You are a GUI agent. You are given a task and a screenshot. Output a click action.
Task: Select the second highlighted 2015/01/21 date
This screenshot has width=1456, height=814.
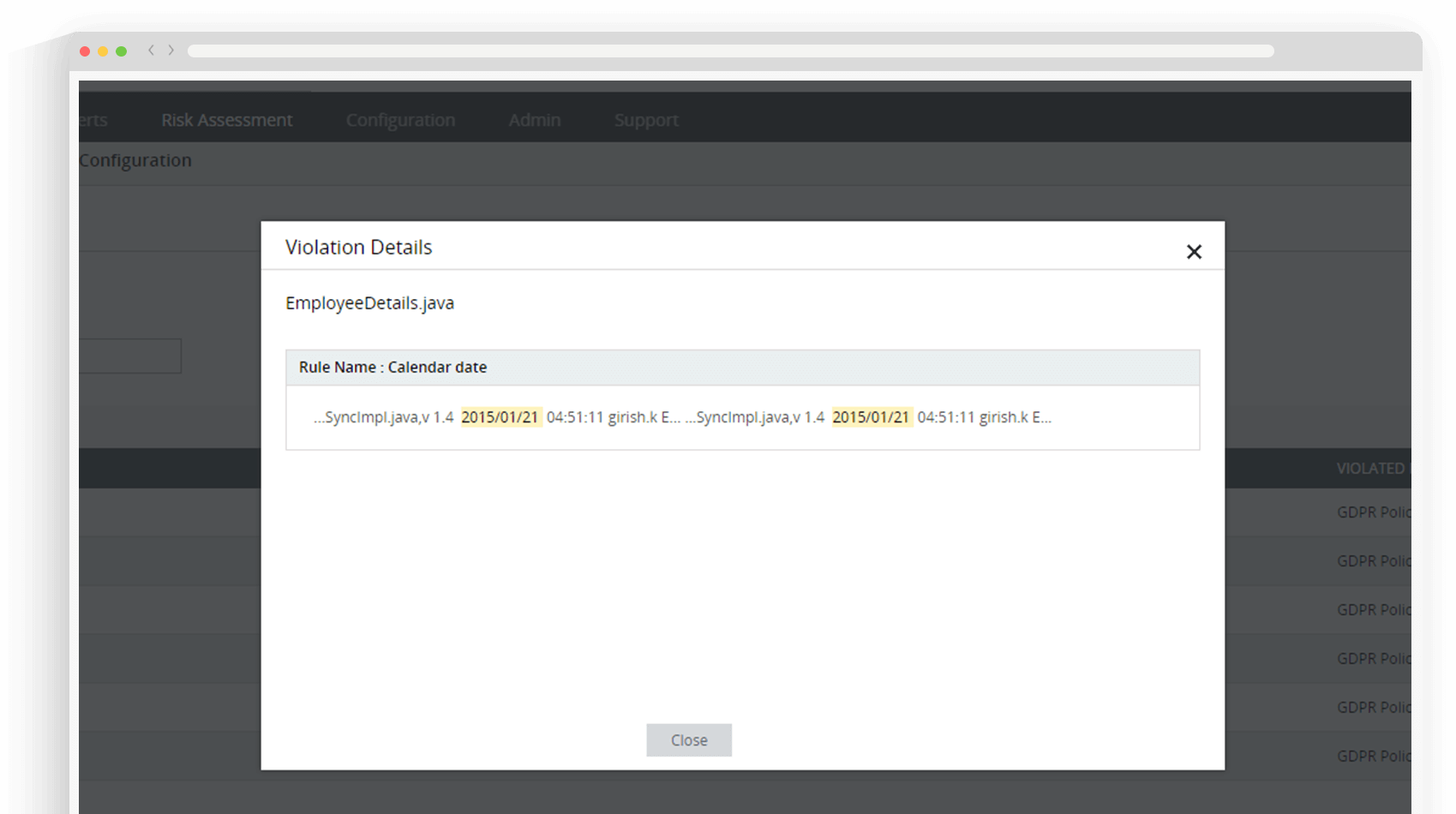[x=870, y=417]
